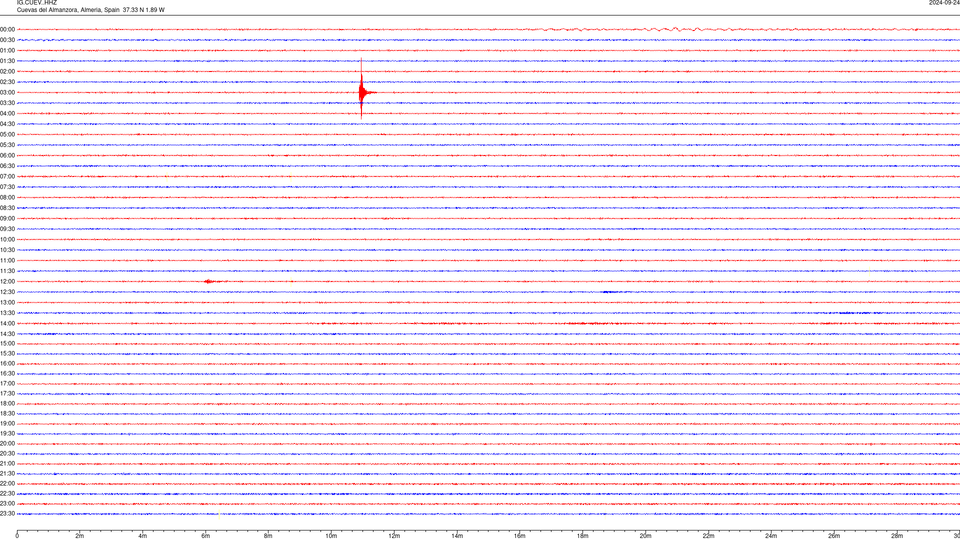Select the 02:00 trace time label
This screenshot has width=960, height=540.
pyautogui.click(x=7, y=71)
